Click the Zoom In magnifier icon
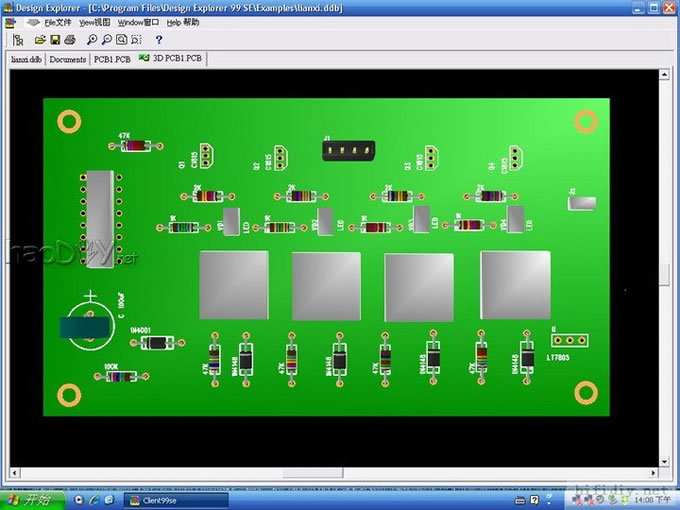This screenshot has height=510, width=680. [92, 40]
